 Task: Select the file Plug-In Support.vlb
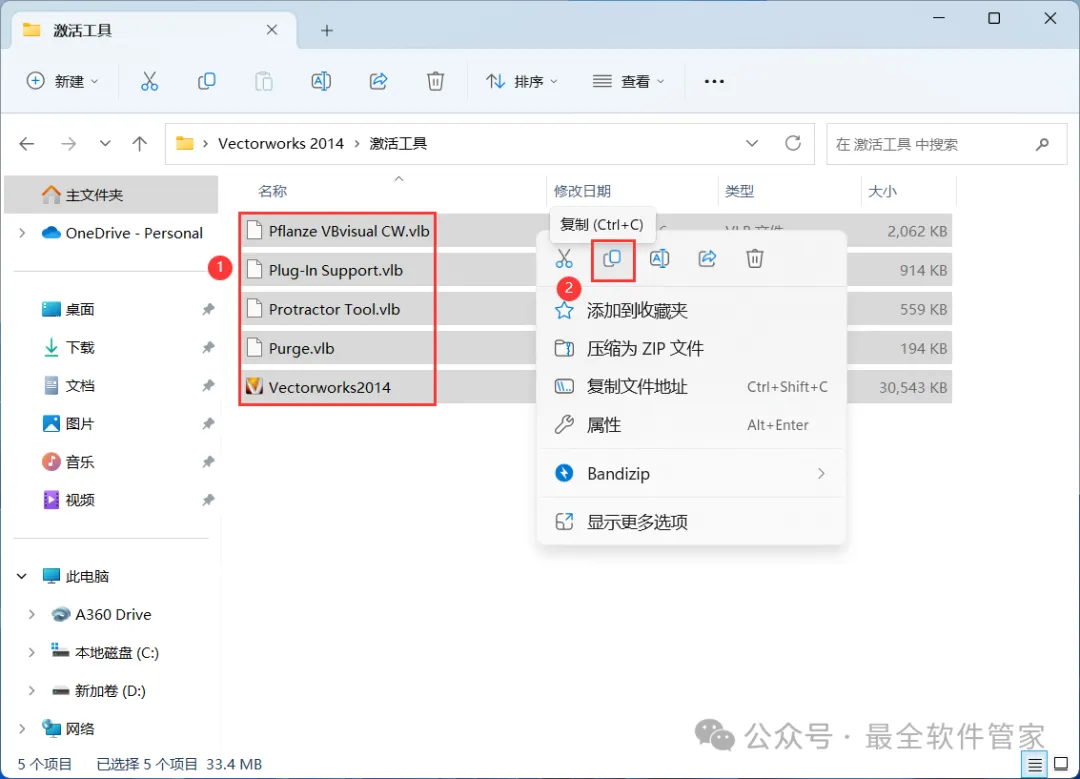click(x=336, y=270)
